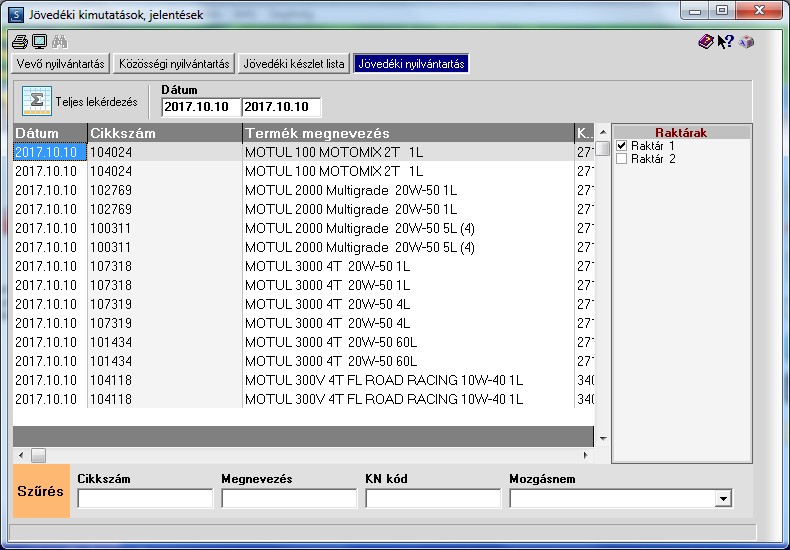Enable the Raktár 2 checkbox
This screenshot has height=550, width=790.
click(x=622, y=159)
